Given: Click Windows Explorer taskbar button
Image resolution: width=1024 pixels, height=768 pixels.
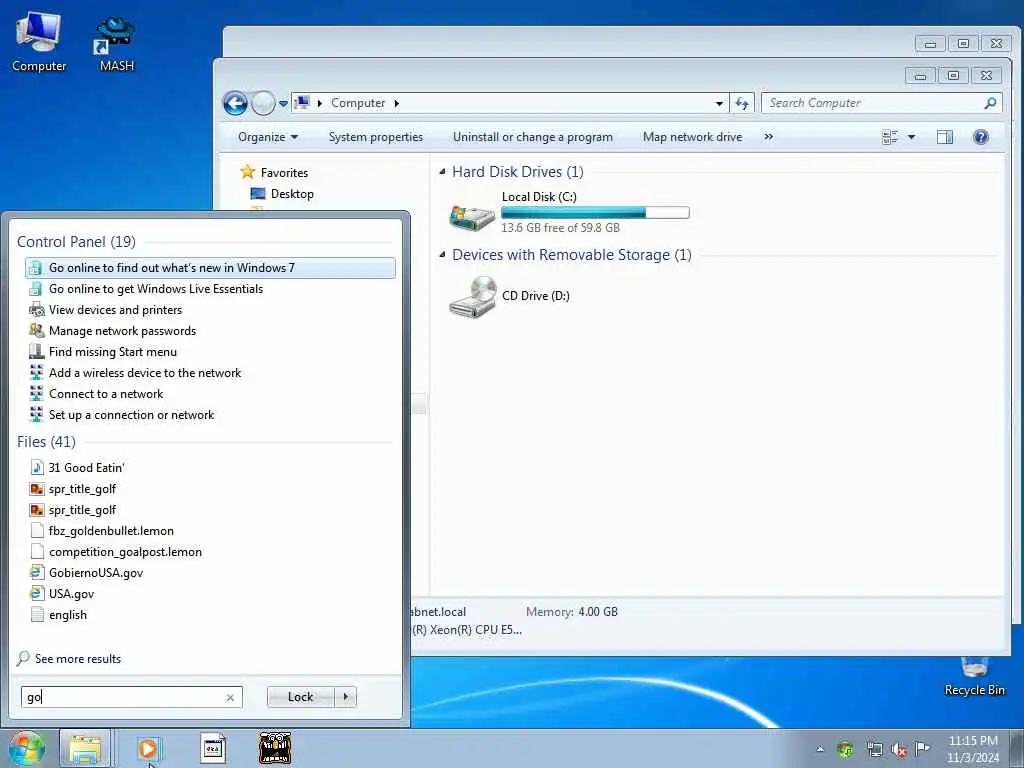Looking at the screenshot, I should click(x=86, y=748).
